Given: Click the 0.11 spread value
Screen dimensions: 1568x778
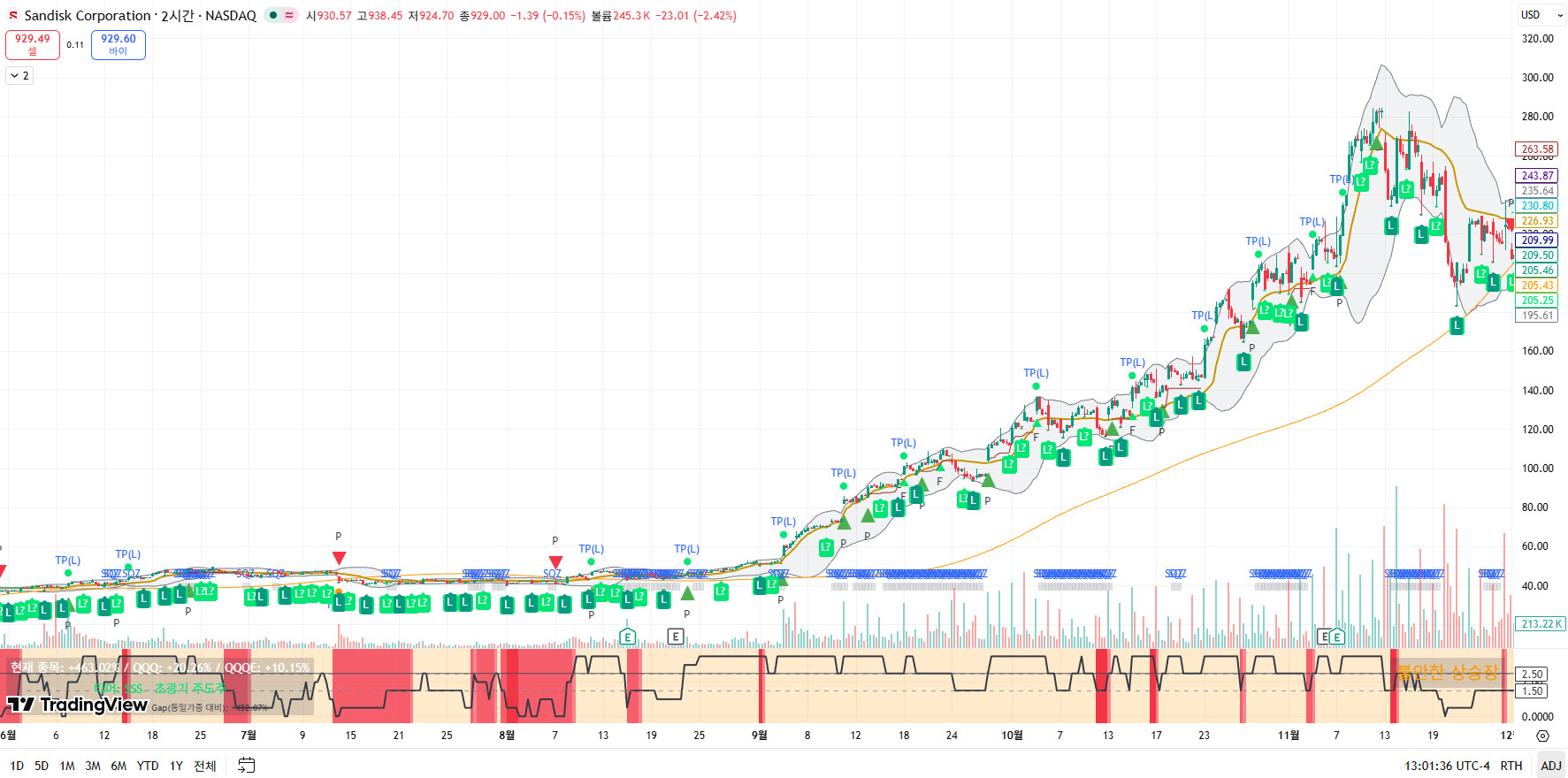Looking at the screenshot, I should click(x=75, y=45).
